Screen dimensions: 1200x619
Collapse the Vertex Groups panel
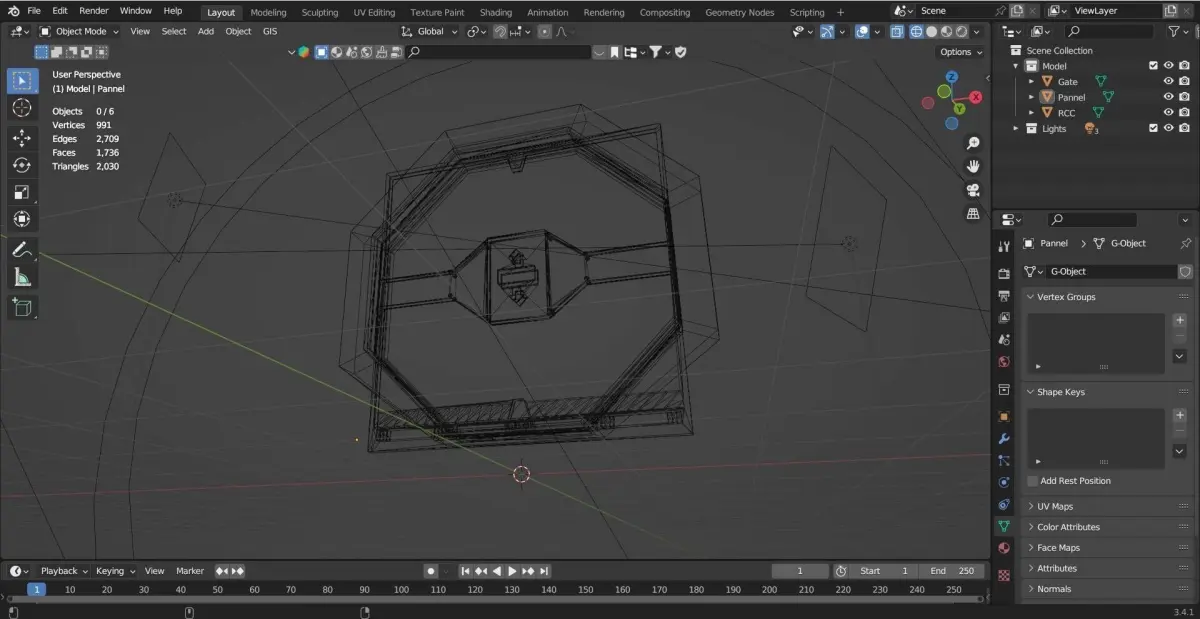click(1066, 297)
